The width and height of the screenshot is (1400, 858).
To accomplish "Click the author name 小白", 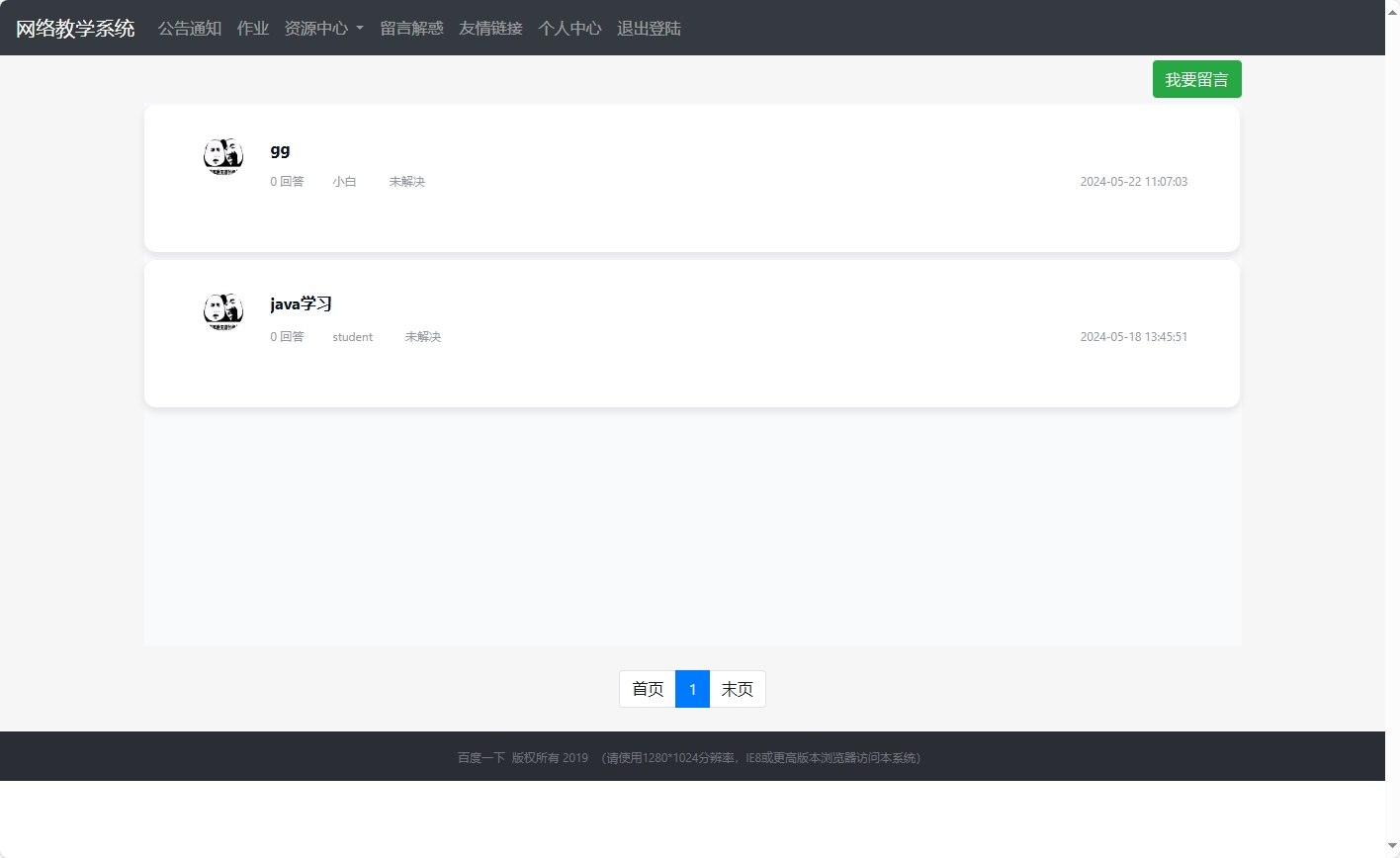I will pyautogui.click(x=344, y=182).
